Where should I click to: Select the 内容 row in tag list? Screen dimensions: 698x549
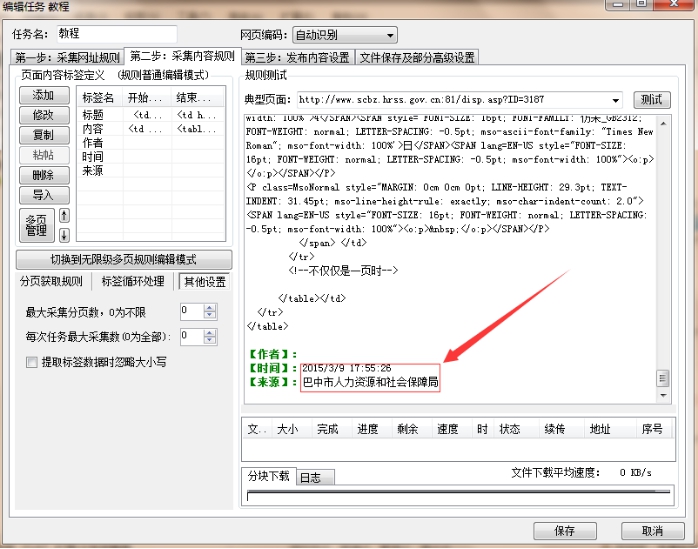point(93,129)
